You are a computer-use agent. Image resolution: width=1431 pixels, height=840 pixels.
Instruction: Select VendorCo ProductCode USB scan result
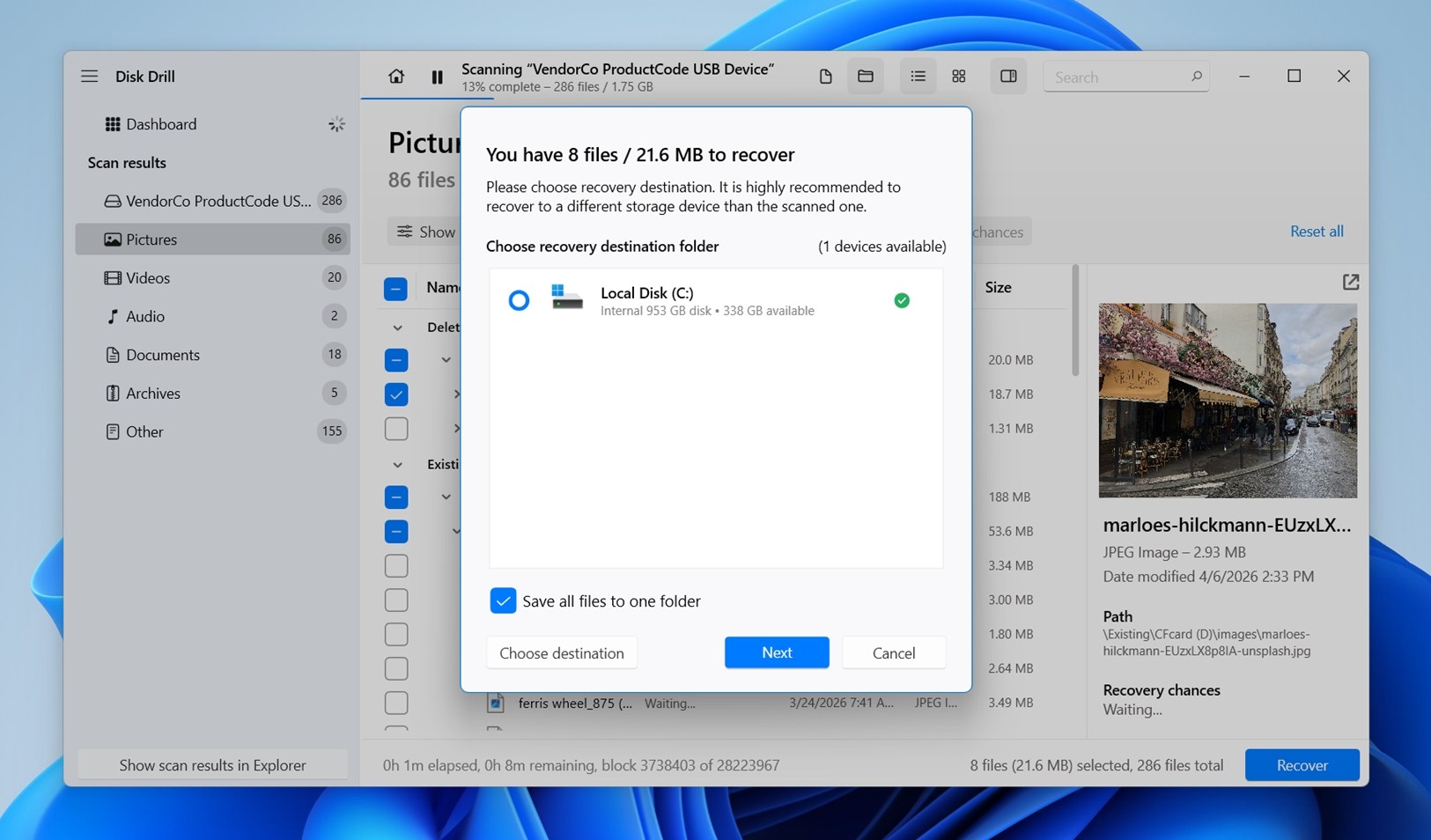pyautogui.click(x=213, y=201)
